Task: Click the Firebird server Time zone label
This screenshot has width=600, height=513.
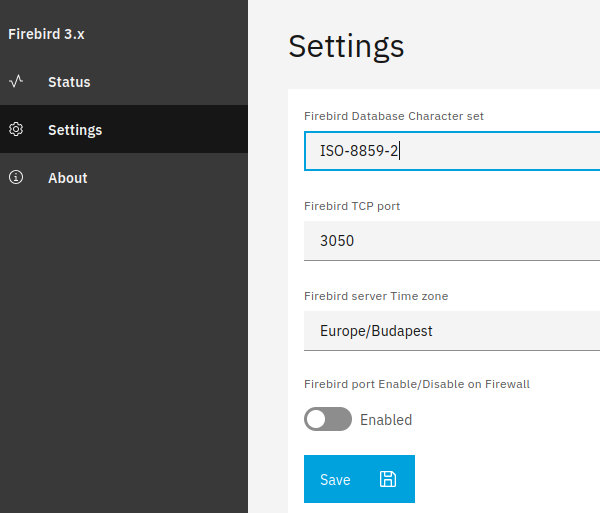Action: pyautogui.click(x=375, y=296)
